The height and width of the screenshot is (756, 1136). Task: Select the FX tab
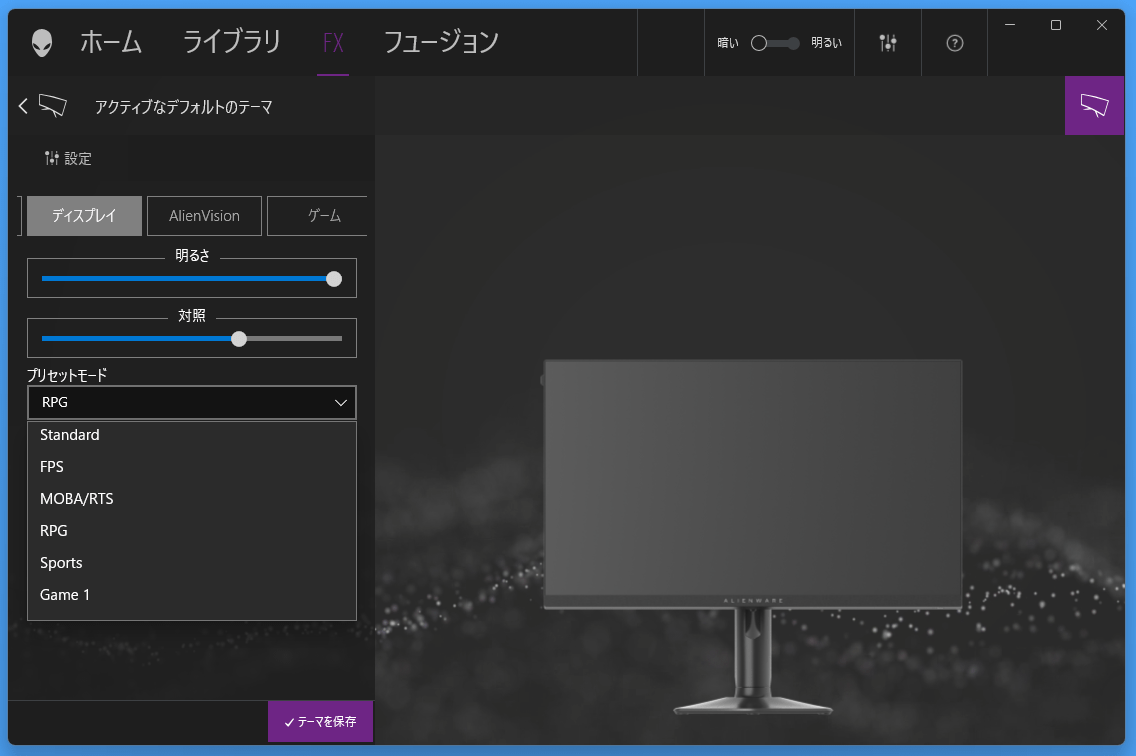(x=333, y=43)
